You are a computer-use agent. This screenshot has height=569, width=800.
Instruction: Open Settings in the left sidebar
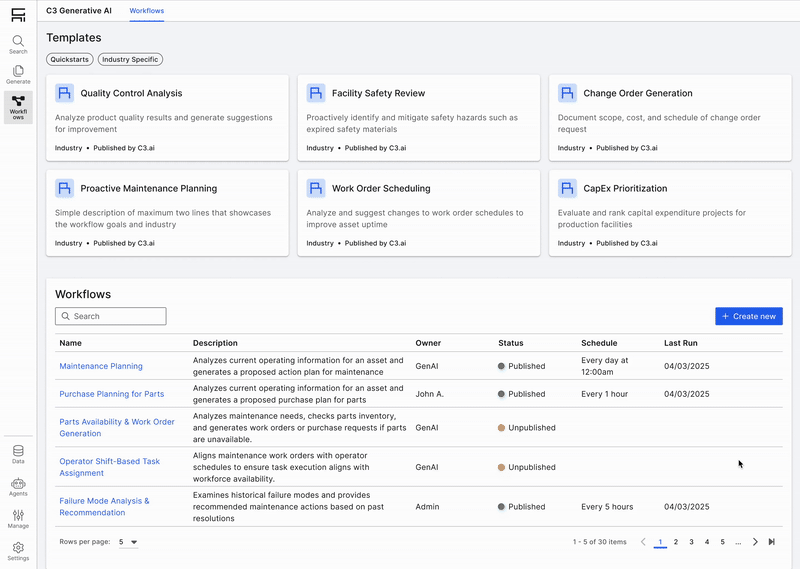point(18,551)
